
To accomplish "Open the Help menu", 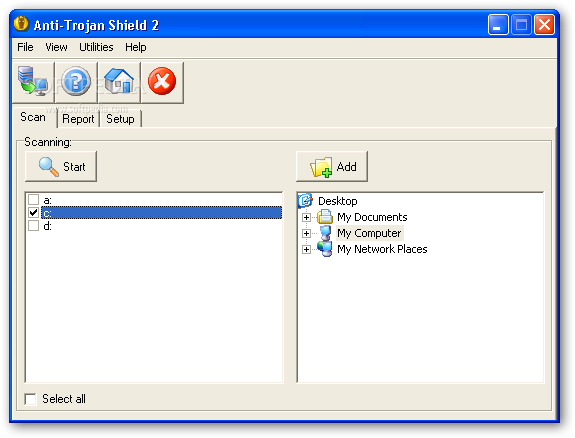I will (x=136, y=47).
